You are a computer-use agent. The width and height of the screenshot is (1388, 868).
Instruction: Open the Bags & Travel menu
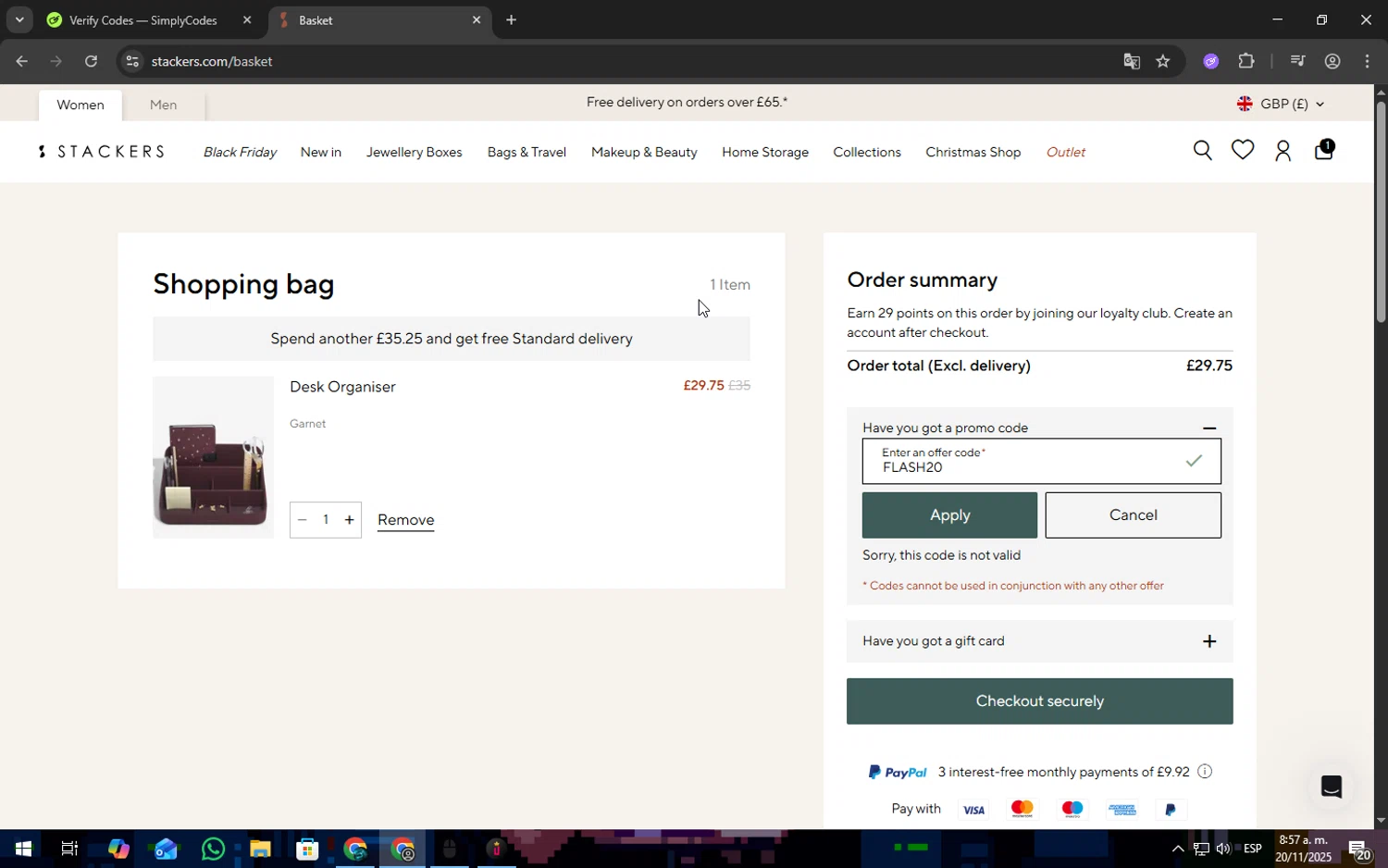point(527,152)
